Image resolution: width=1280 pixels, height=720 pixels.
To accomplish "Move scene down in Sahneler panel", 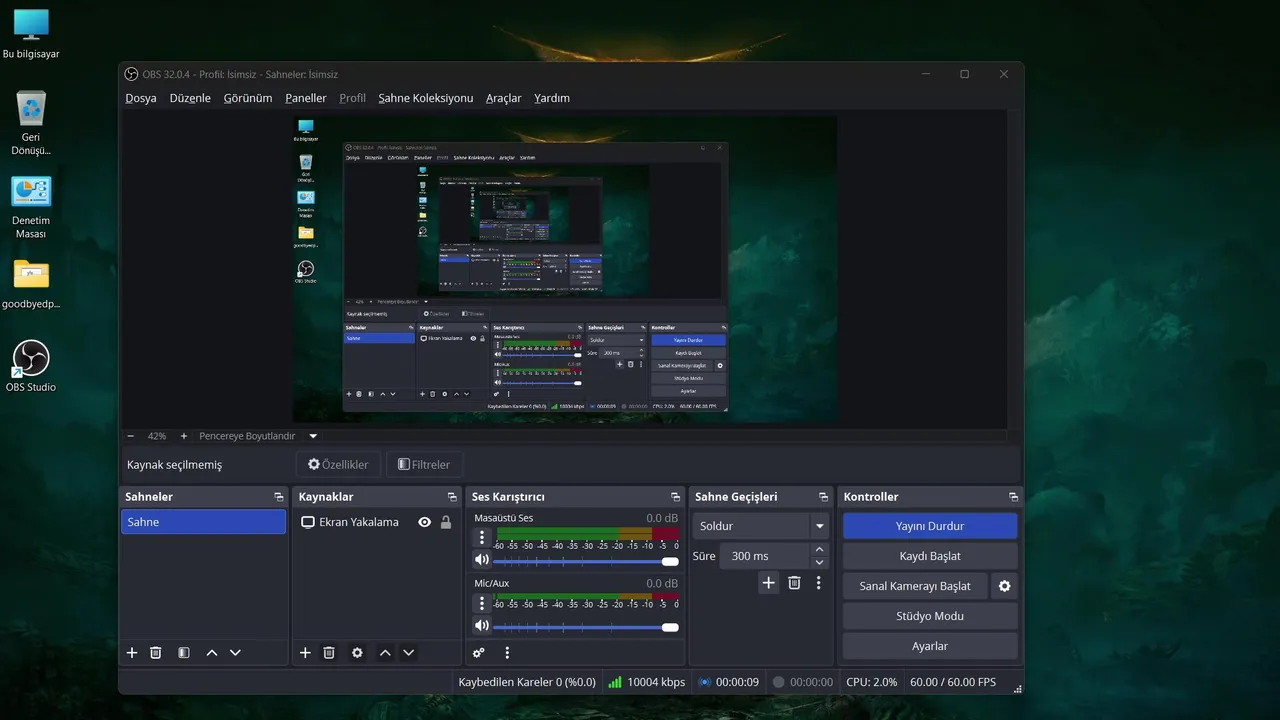I will tap(235, 653).
